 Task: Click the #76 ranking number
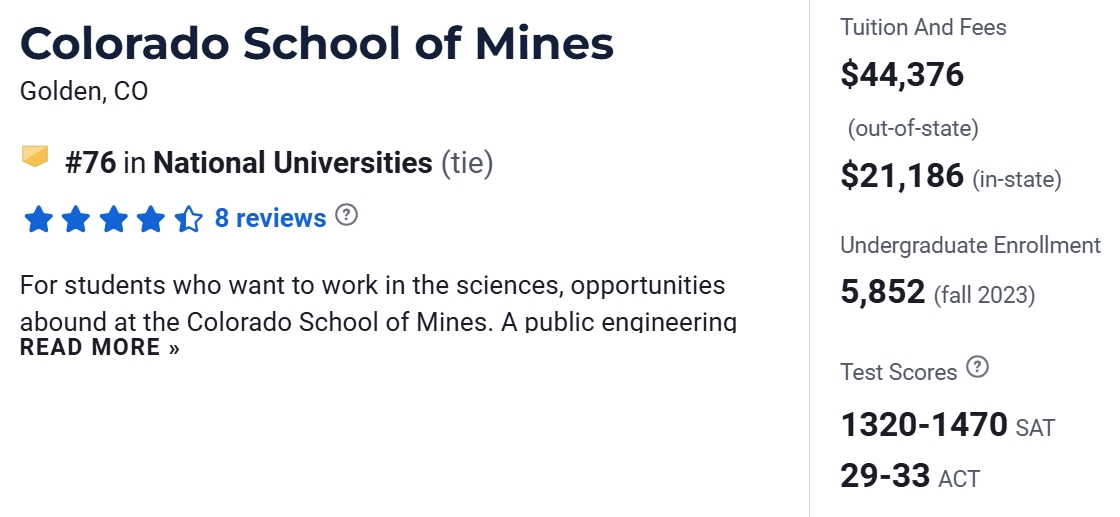click(x=90, y=162)
